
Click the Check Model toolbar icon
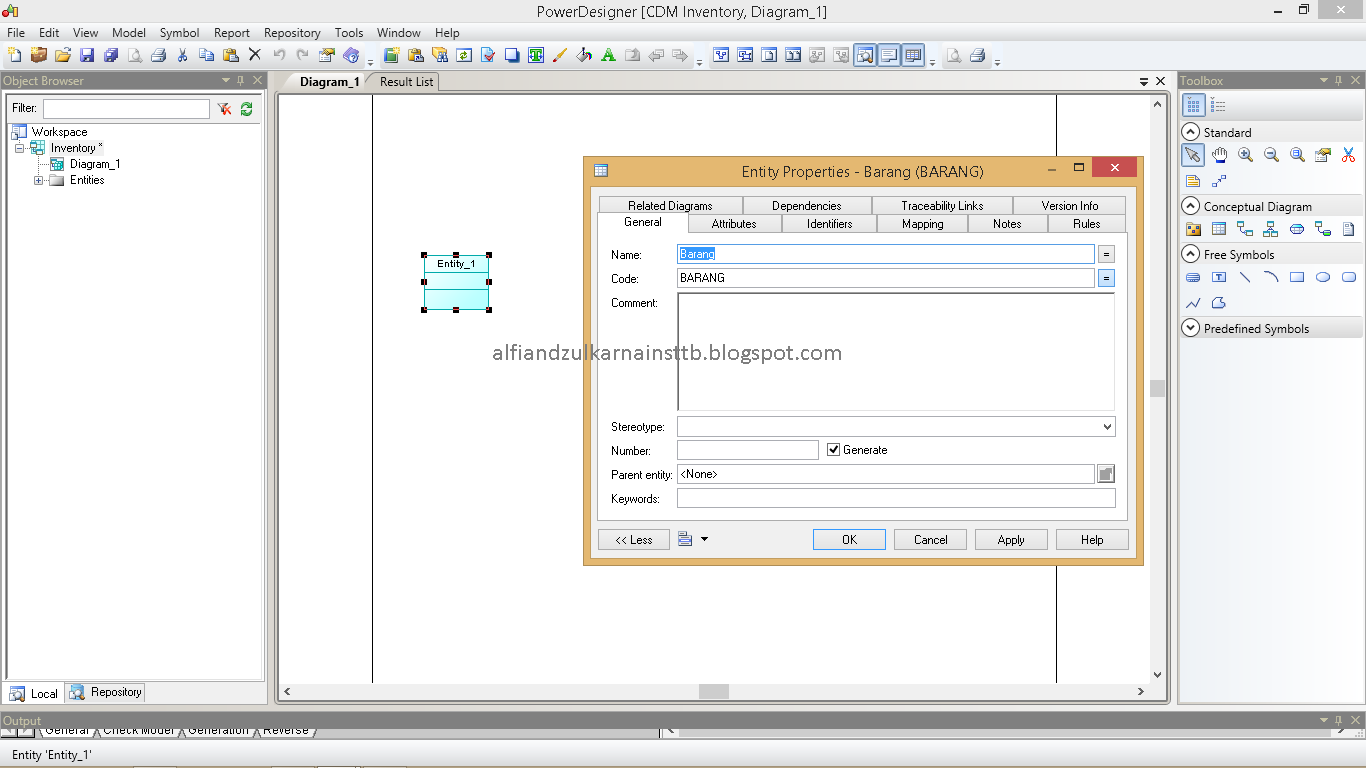tap(487, 55)
